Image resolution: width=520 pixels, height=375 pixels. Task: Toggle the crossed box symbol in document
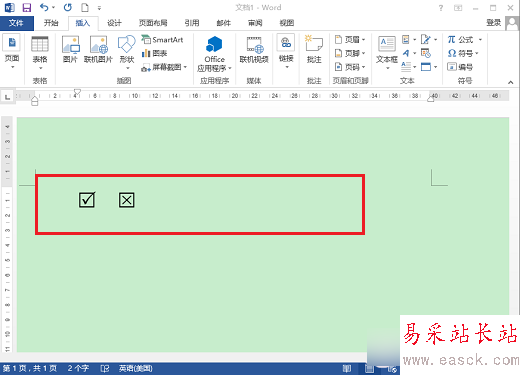click(127, 200)
